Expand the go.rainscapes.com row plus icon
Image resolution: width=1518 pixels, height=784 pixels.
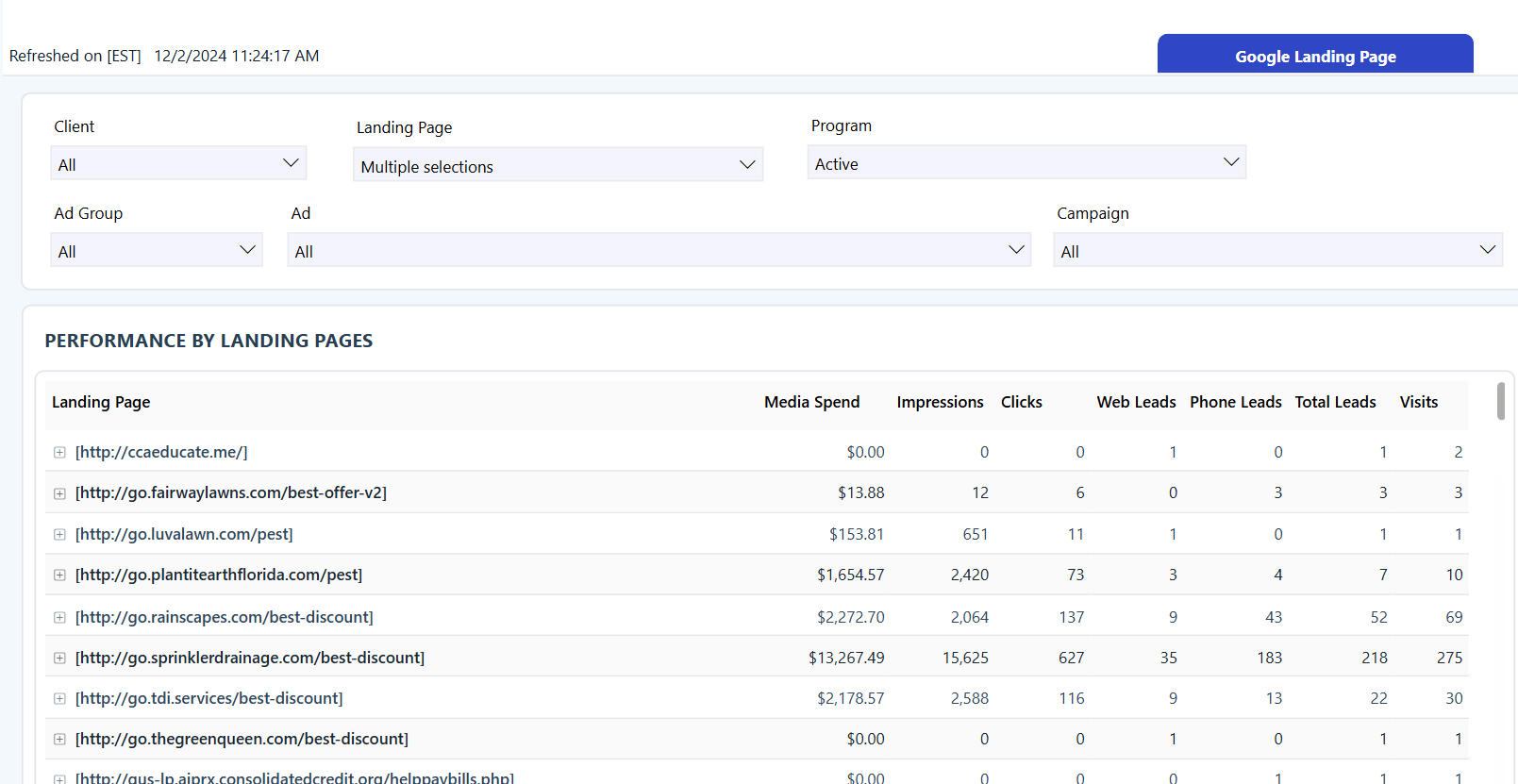click(59, 618)
